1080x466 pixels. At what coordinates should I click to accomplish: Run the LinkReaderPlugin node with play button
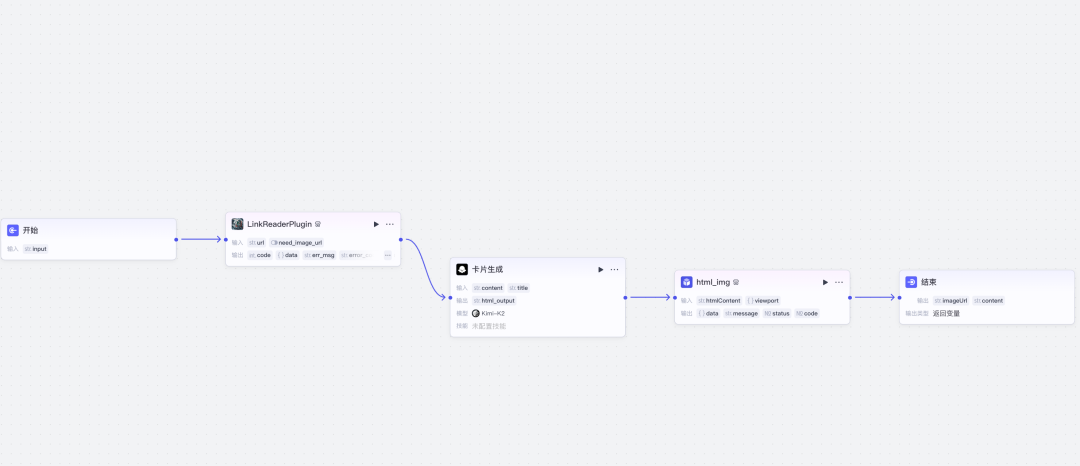pos(376,224)
